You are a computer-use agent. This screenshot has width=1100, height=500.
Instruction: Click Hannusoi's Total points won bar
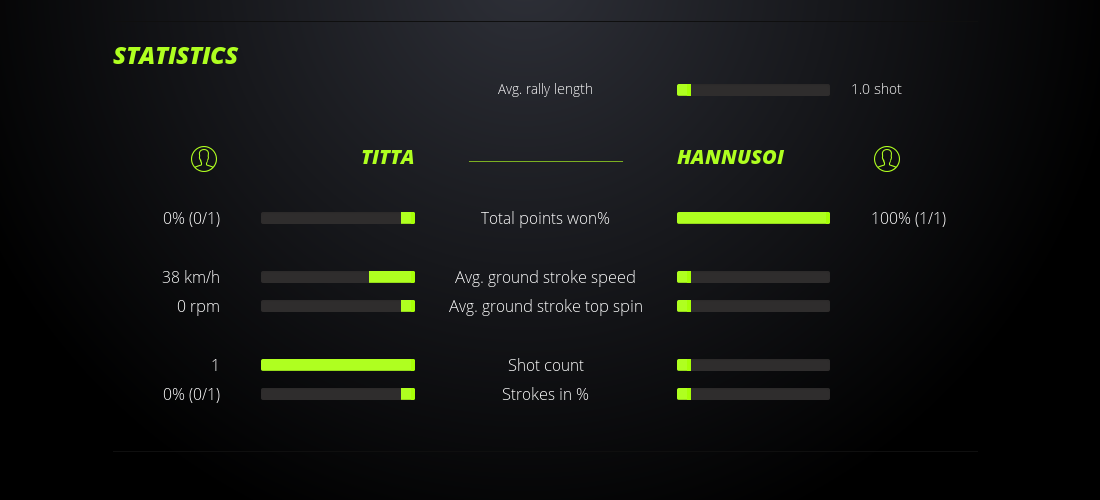[753, 218]
